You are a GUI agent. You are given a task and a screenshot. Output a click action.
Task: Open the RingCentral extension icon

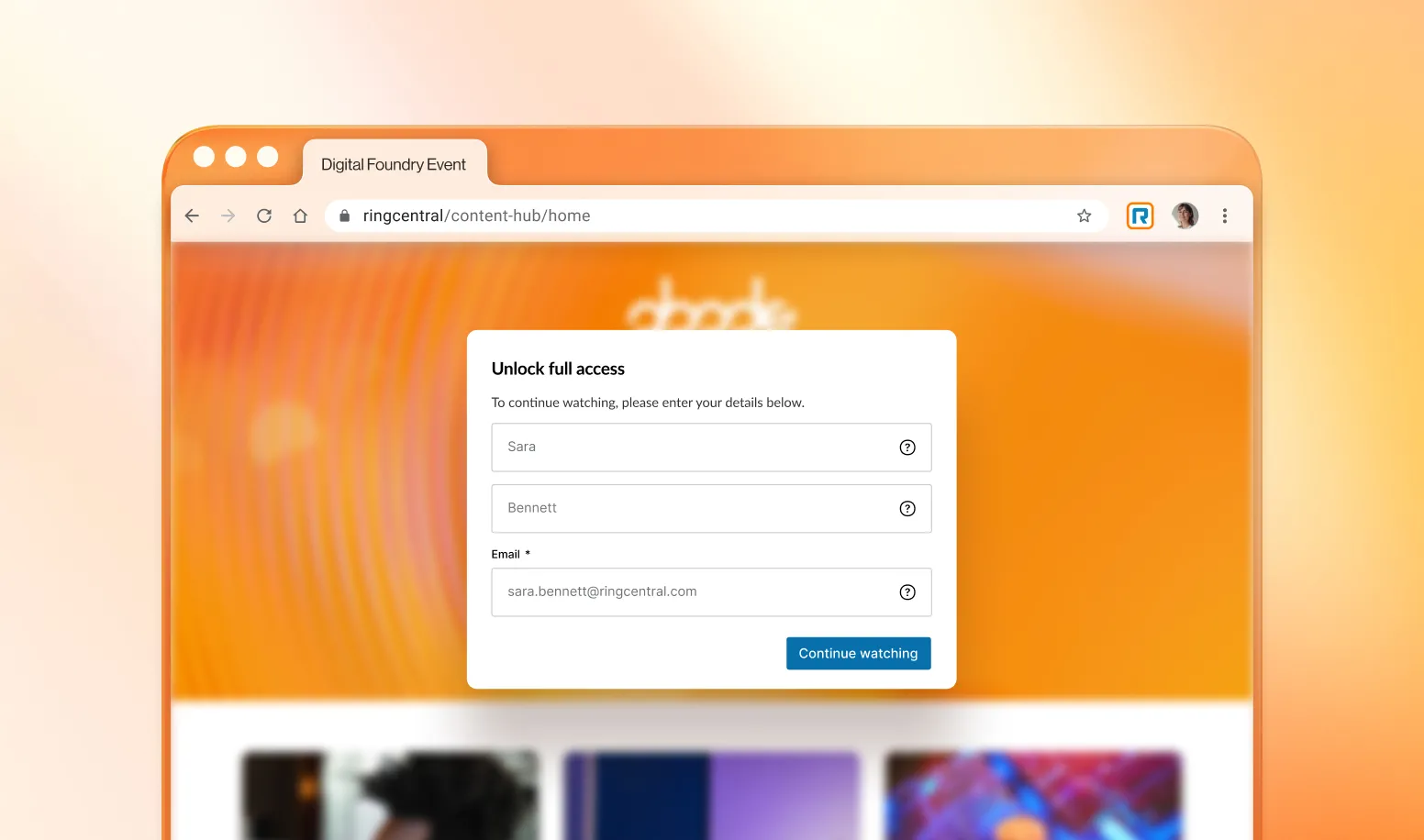point(1140,216)
